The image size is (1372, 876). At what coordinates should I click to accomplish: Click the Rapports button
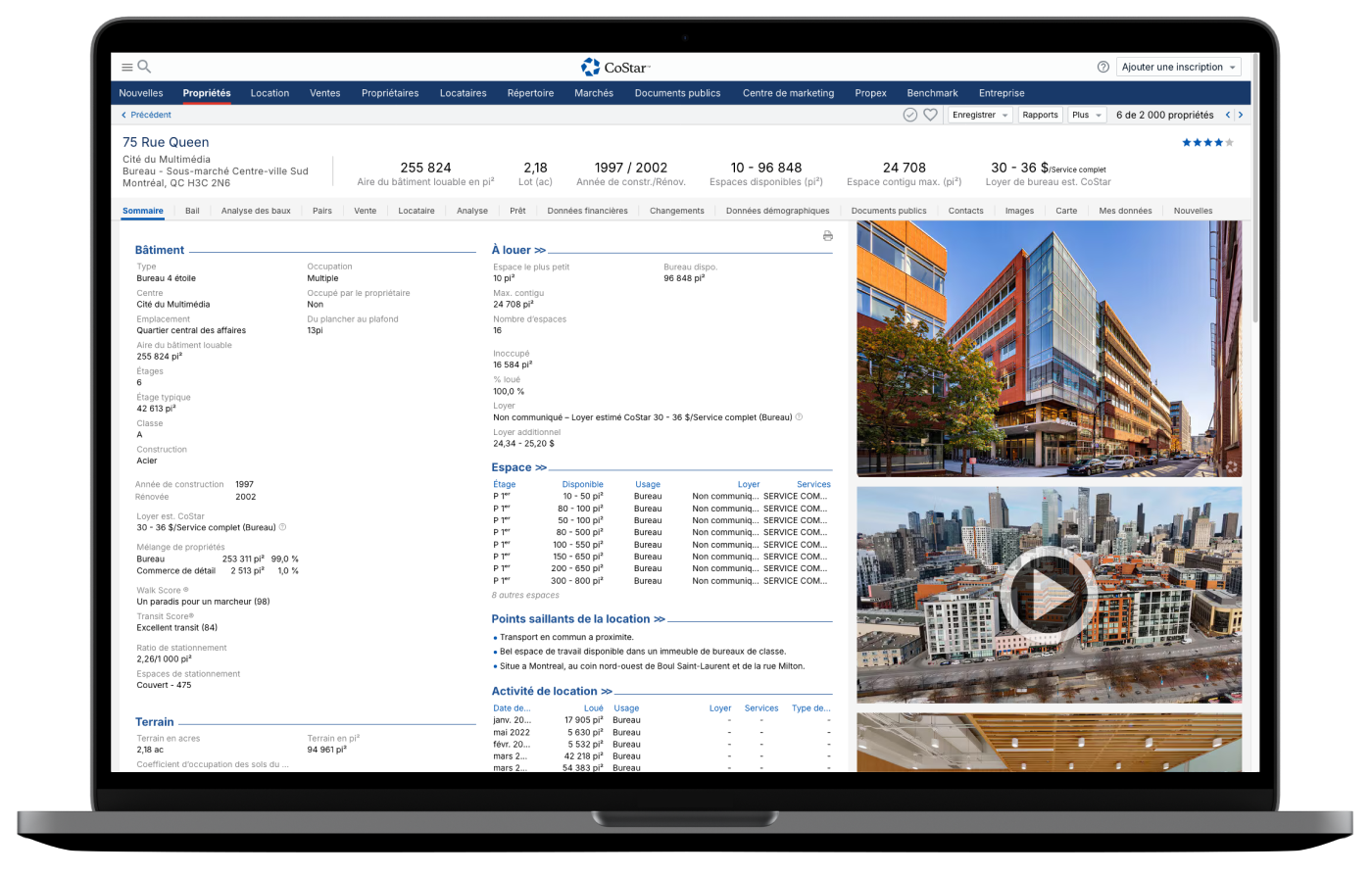(x=1039, y=115)
